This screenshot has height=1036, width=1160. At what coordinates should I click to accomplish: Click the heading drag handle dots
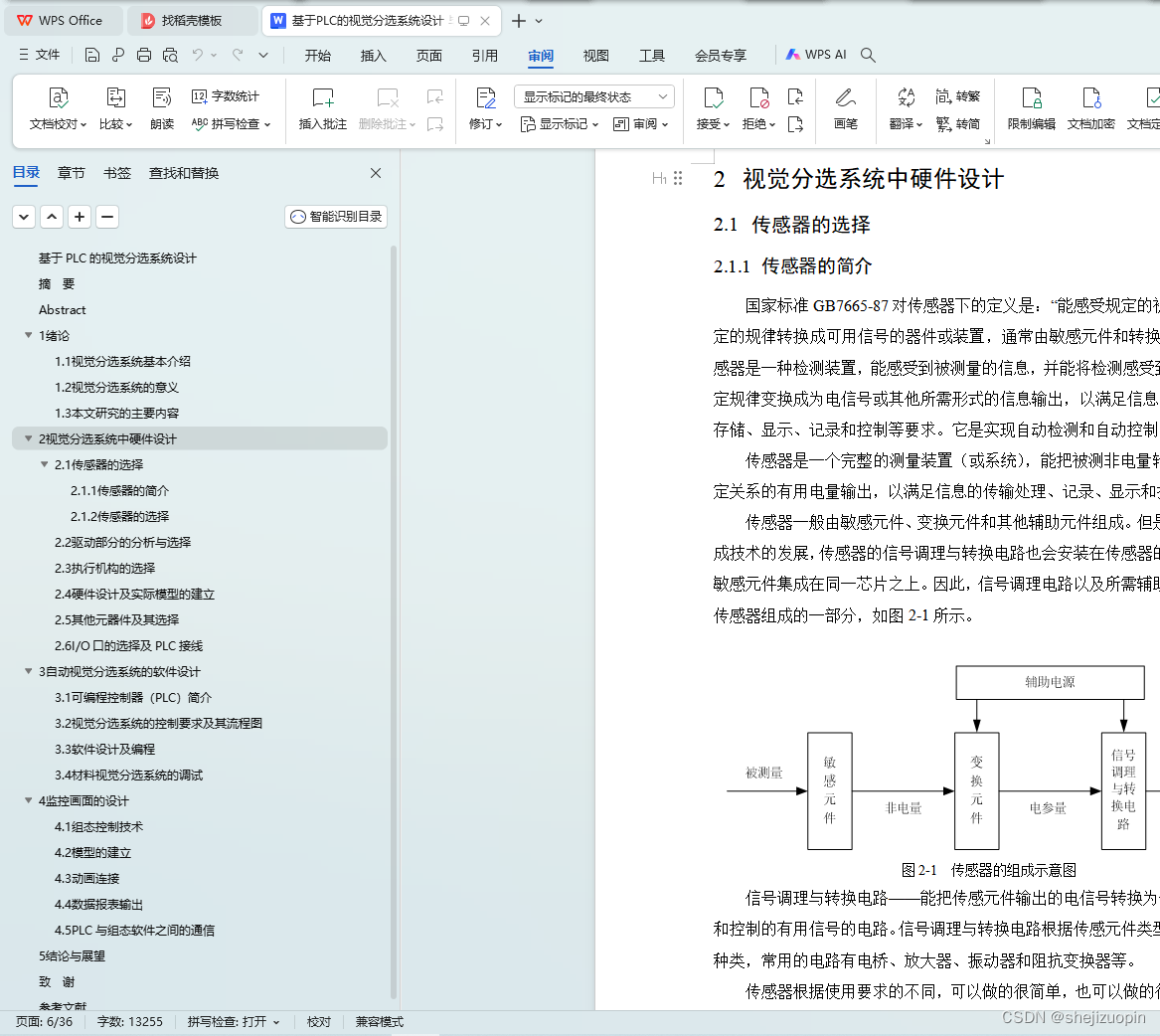pos(678,178)
